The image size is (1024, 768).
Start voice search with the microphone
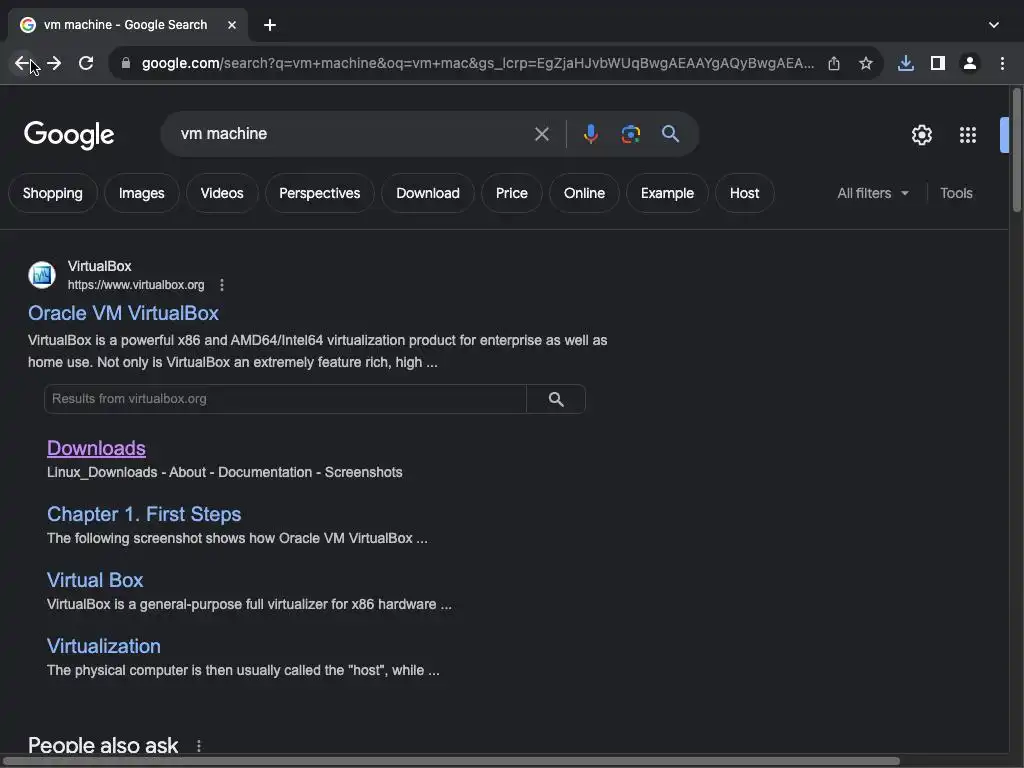point(590,134)
